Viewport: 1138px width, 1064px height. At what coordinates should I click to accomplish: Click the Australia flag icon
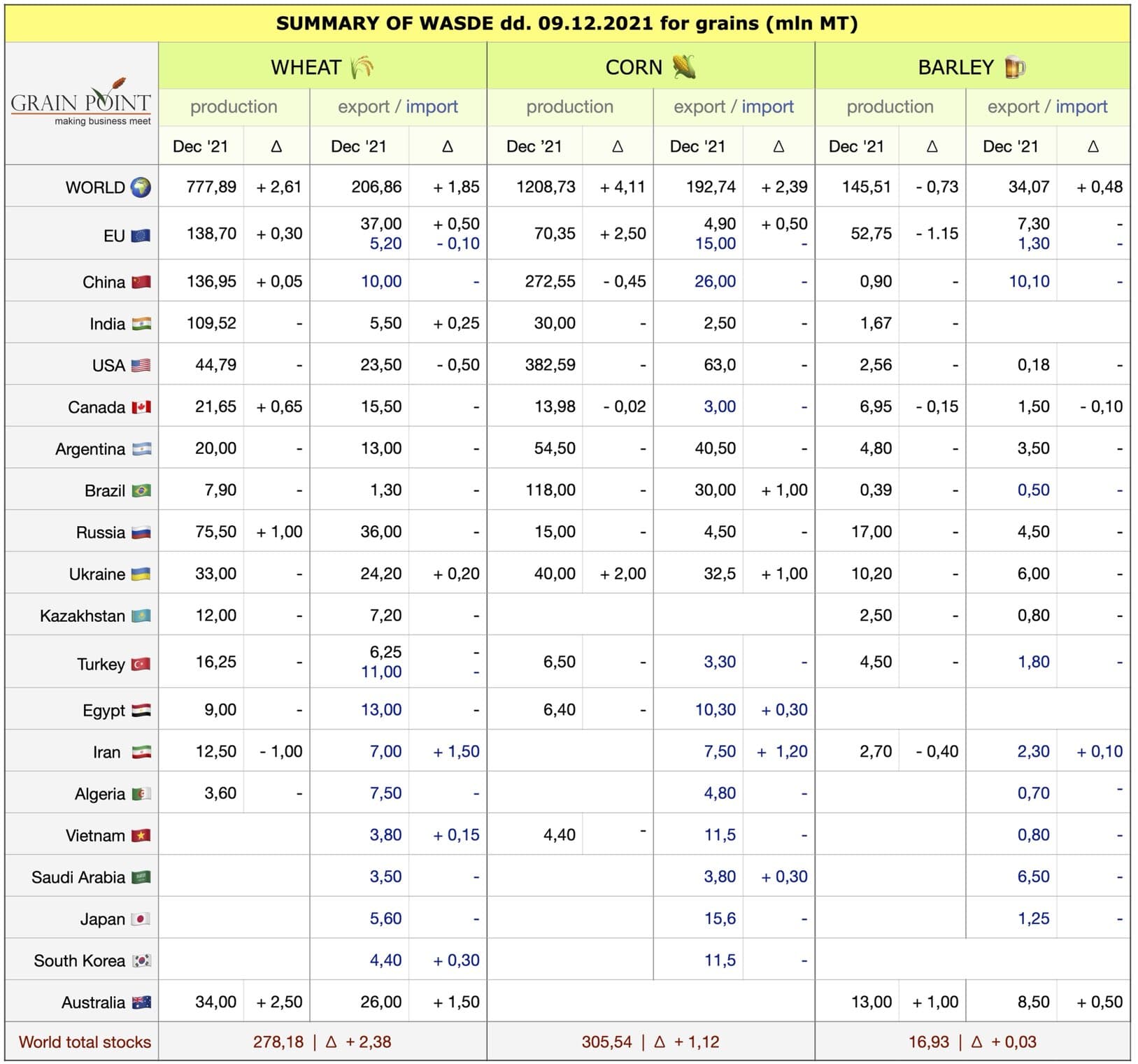click(141, 1002)
